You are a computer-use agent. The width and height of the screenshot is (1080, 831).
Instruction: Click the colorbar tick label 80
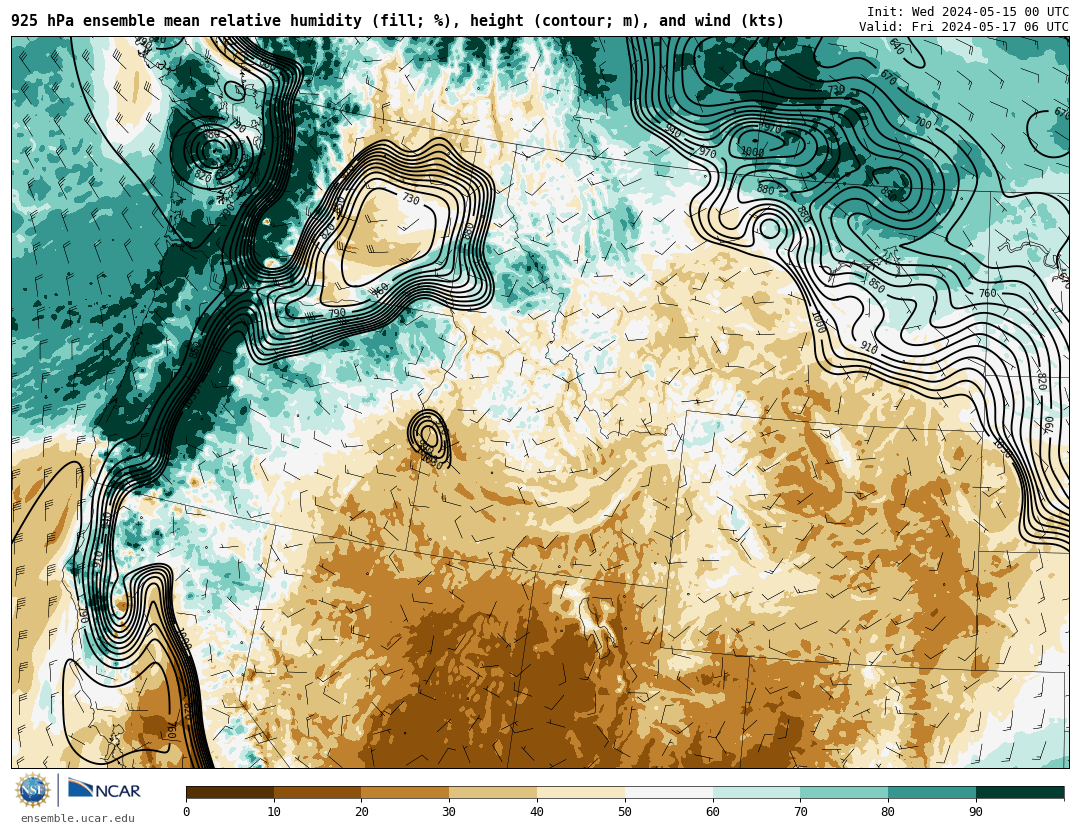888,812
